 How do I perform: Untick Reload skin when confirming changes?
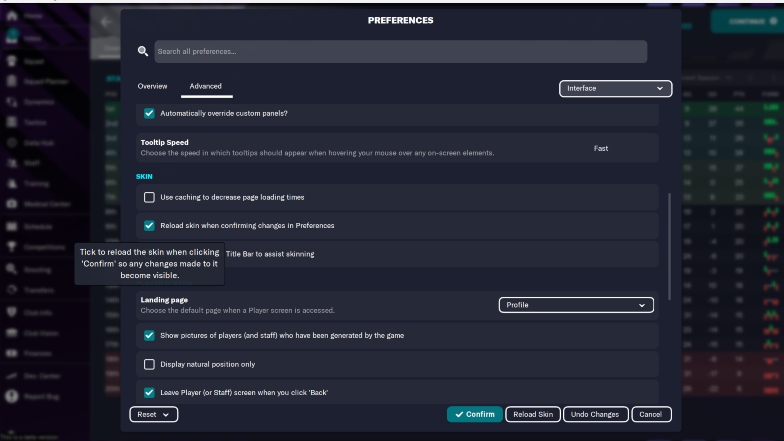[149, 226]
